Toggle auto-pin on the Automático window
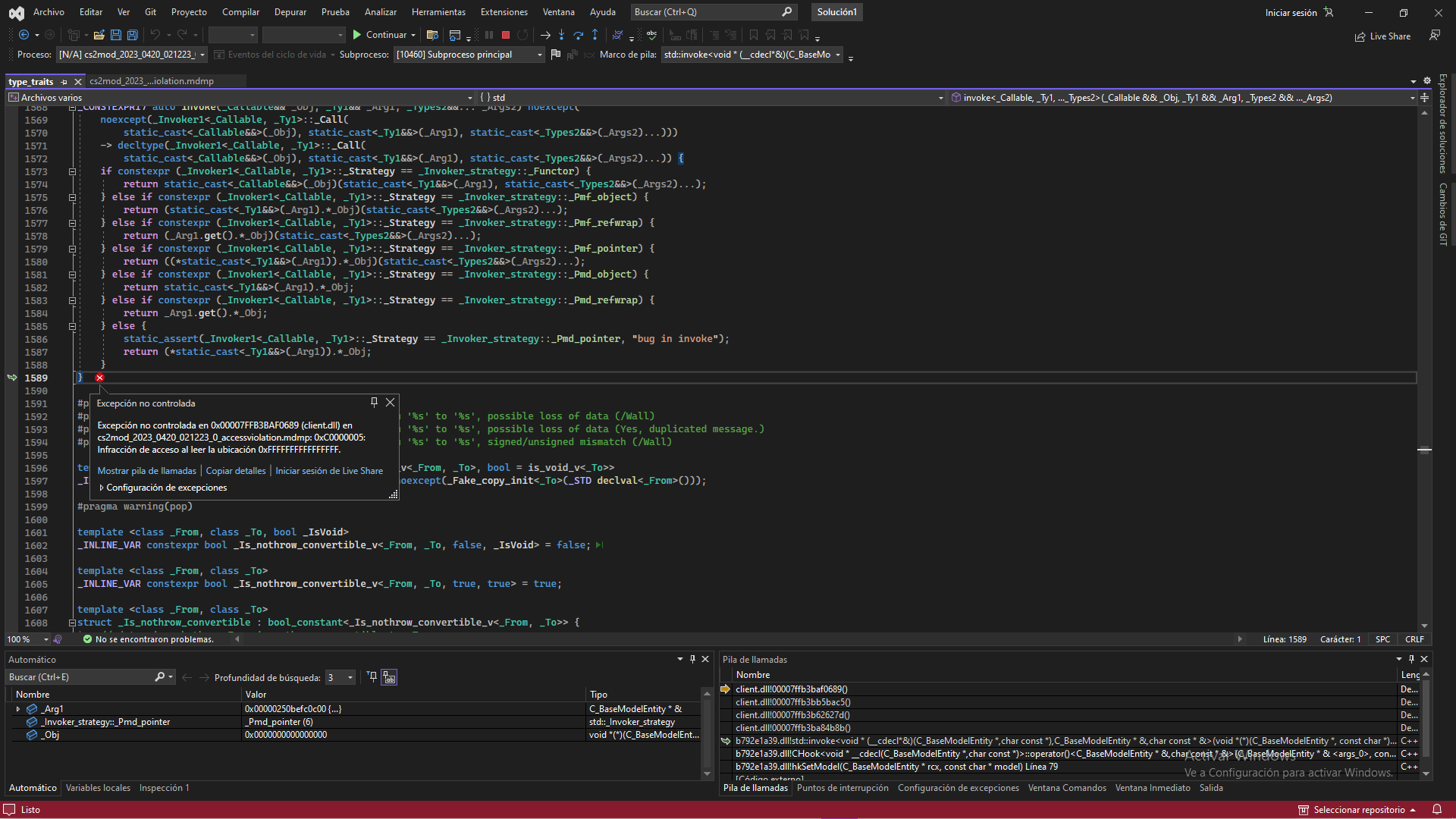1456x819 pixels. click(692, 659)
